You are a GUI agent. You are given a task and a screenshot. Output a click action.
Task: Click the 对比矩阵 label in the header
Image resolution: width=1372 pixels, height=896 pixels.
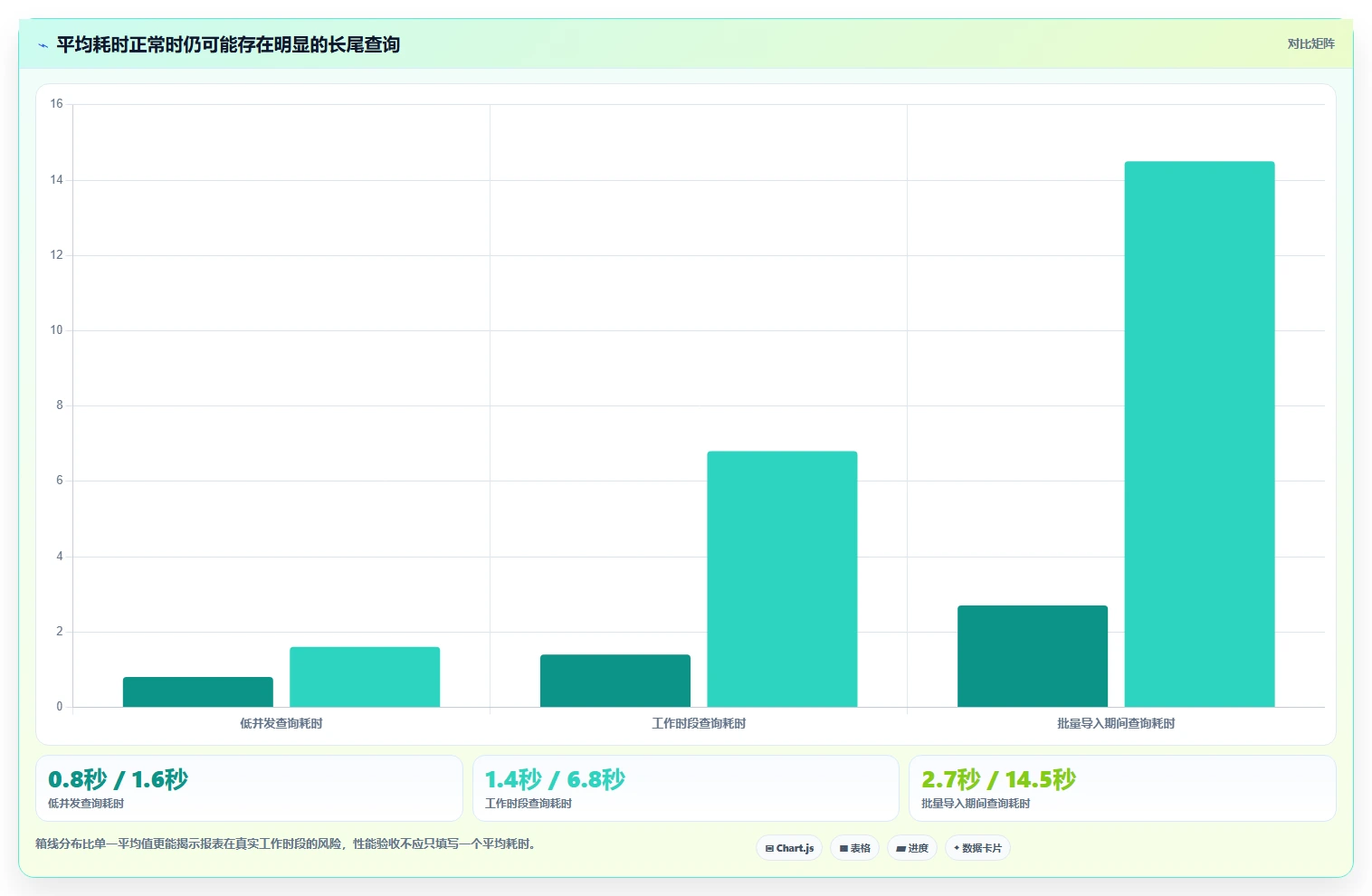1310,43
